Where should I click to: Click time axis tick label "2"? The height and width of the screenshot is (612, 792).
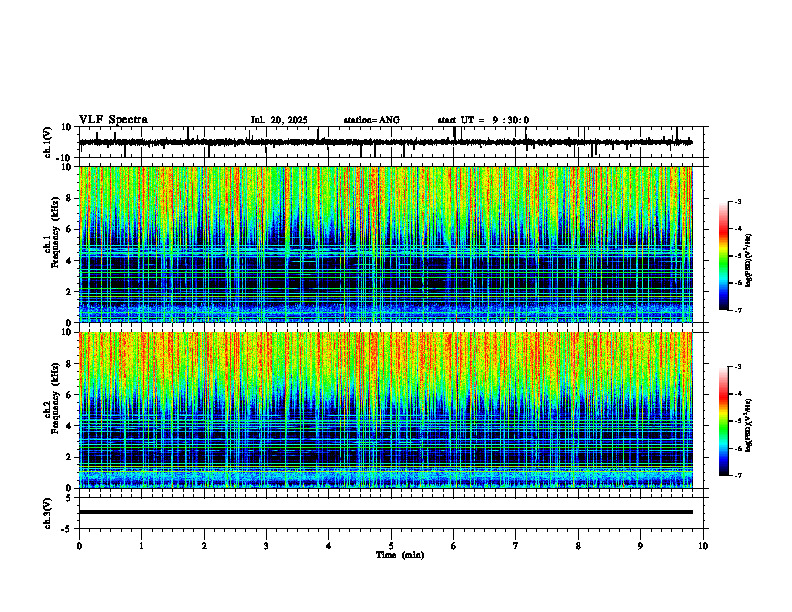click(204, 546)
